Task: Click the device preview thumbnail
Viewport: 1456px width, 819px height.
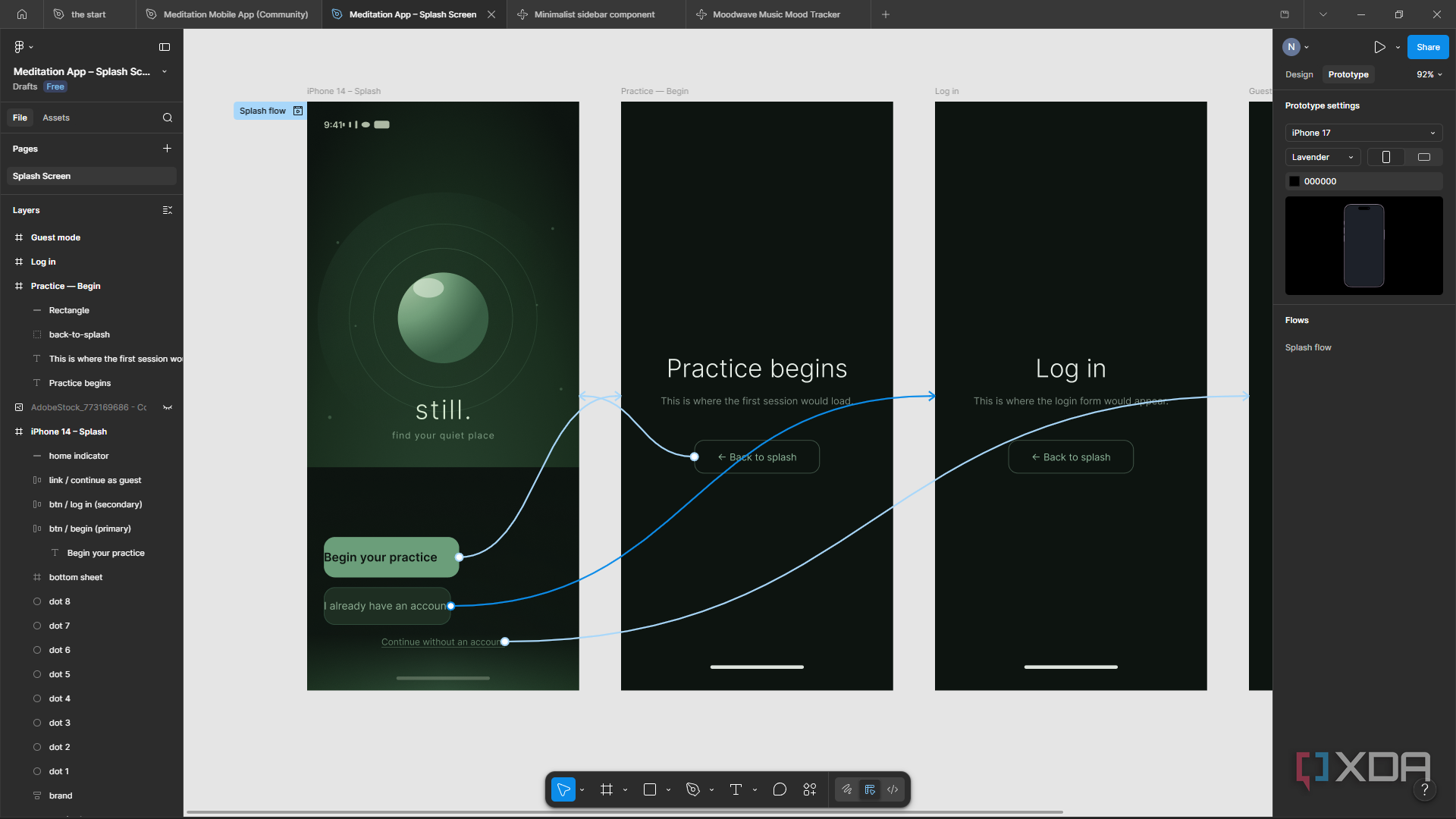Action: [1363, 246]
